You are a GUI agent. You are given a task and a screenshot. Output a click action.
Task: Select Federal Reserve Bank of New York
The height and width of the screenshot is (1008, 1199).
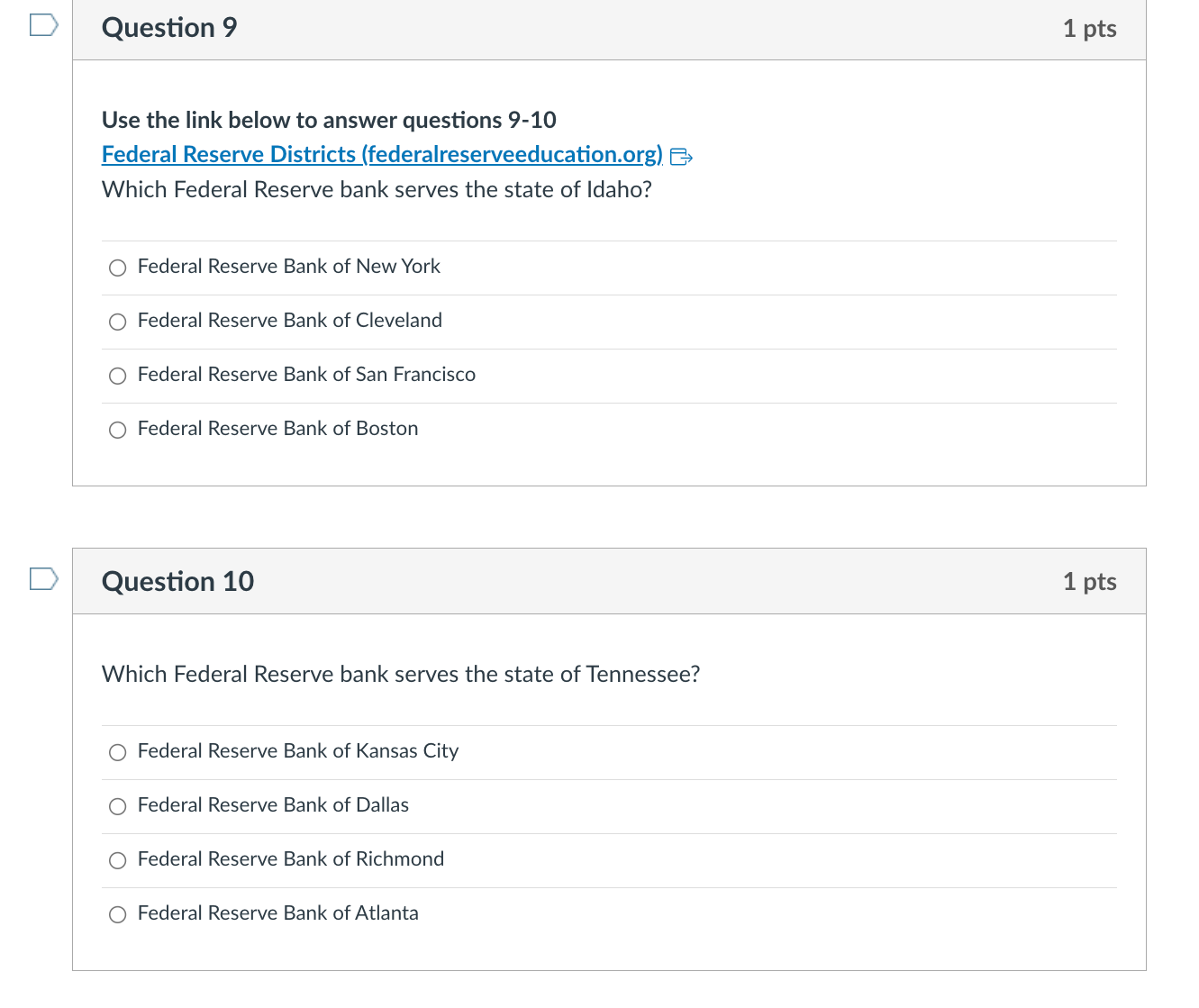click(117, 268)
